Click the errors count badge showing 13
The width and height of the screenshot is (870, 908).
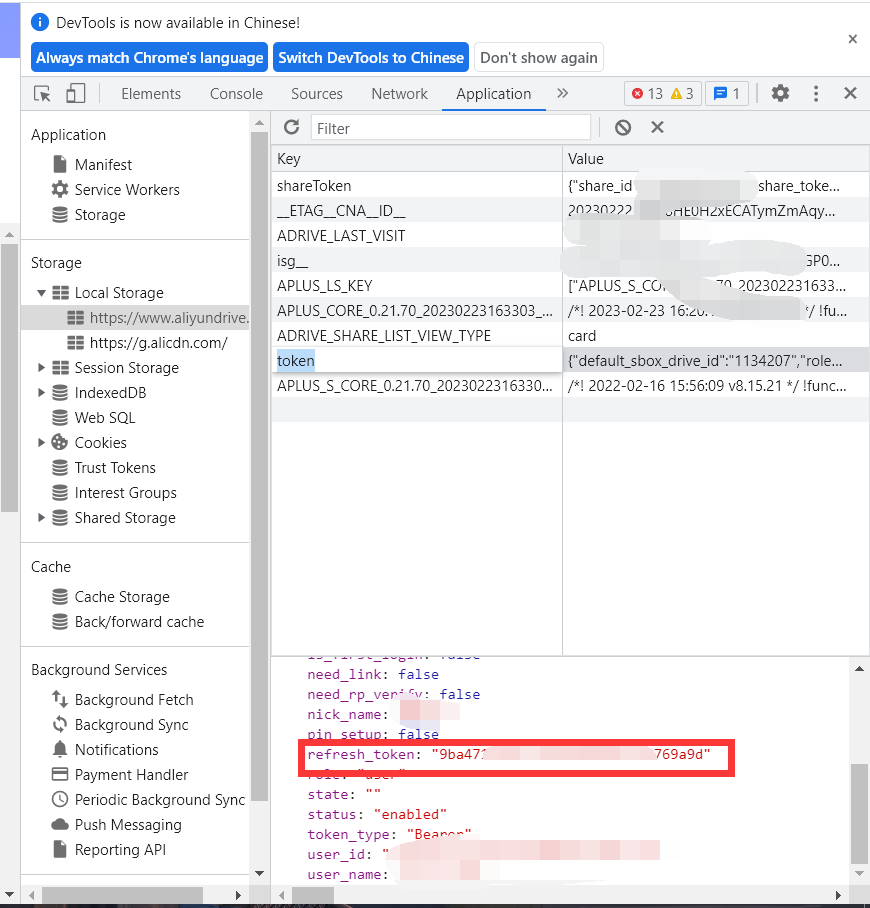click(x=662, y=93)
